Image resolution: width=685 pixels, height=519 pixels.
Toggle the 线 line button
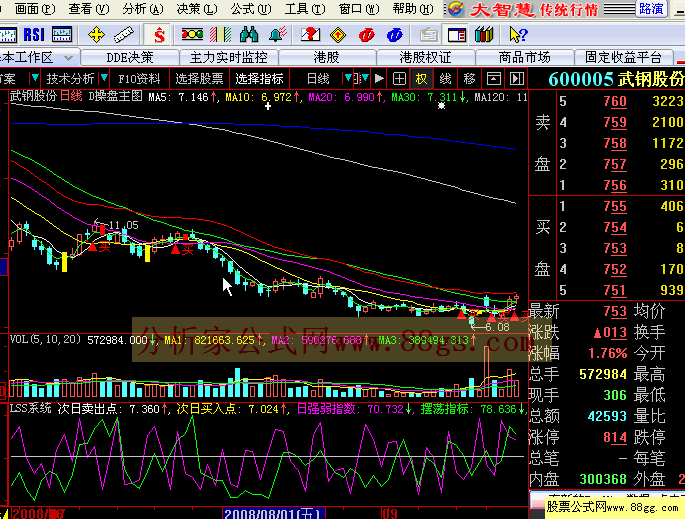[x=446, y=79]
